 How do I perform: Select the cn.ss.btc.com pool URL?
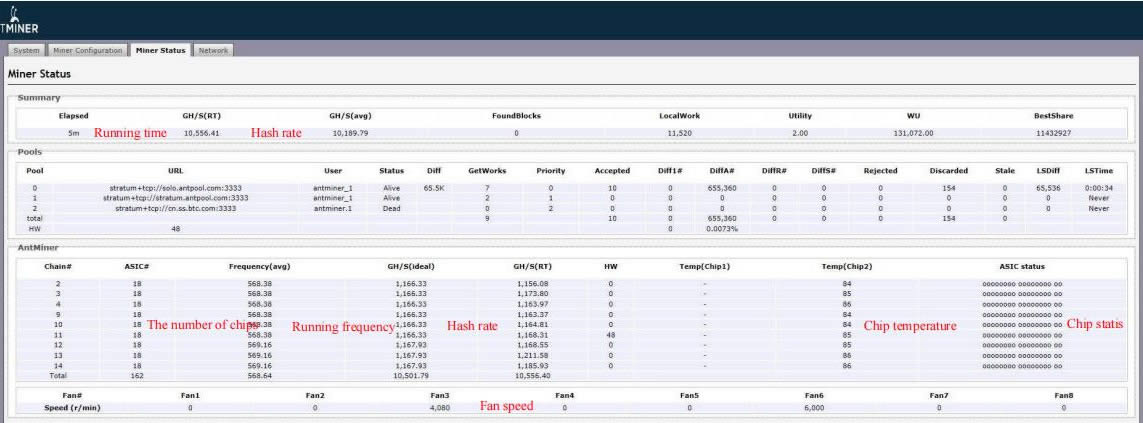pos(174,209)
